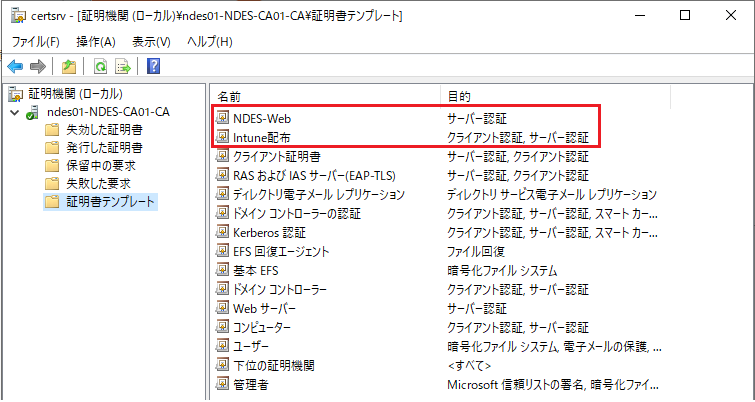Click the folder icon of 保留中の要求
This screenshot has height=402, width=755.
[x=52, y=166]
